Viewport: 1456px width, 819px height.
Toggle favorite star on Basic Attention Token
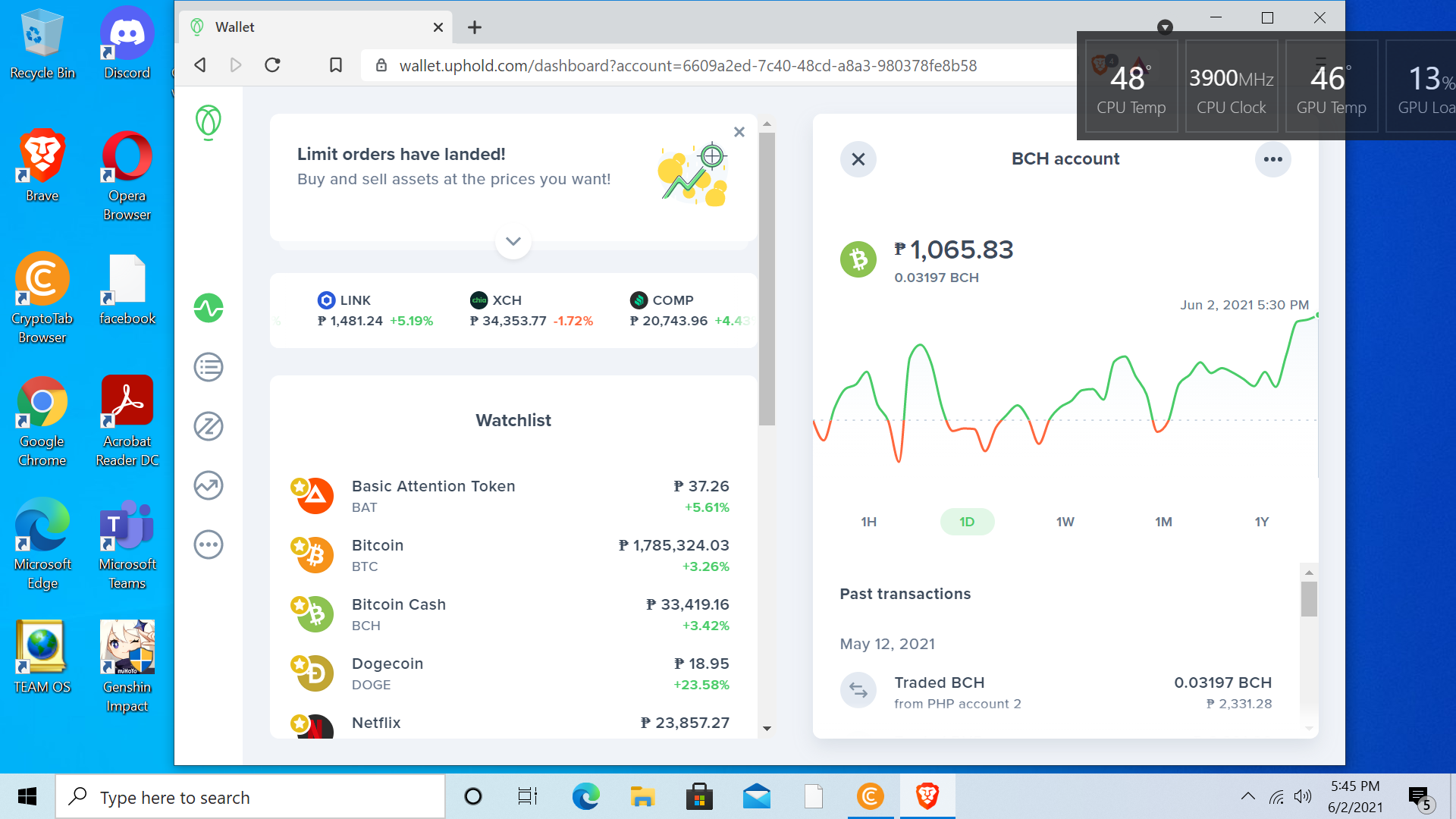(300, 486)
